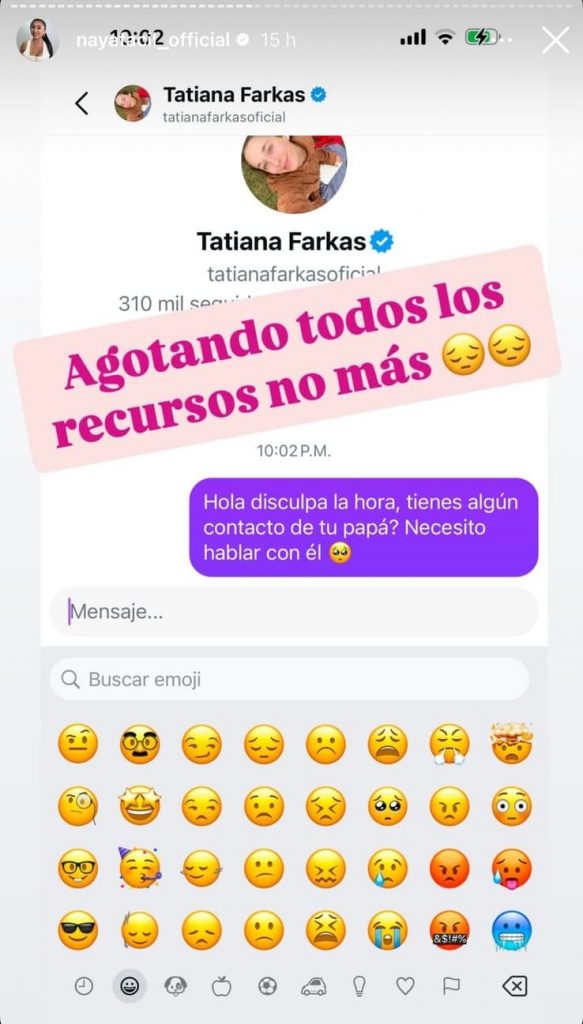The image size is (583, 1024).
Task: Select the recent emojis clock tab
Action: tap(84, 986)
